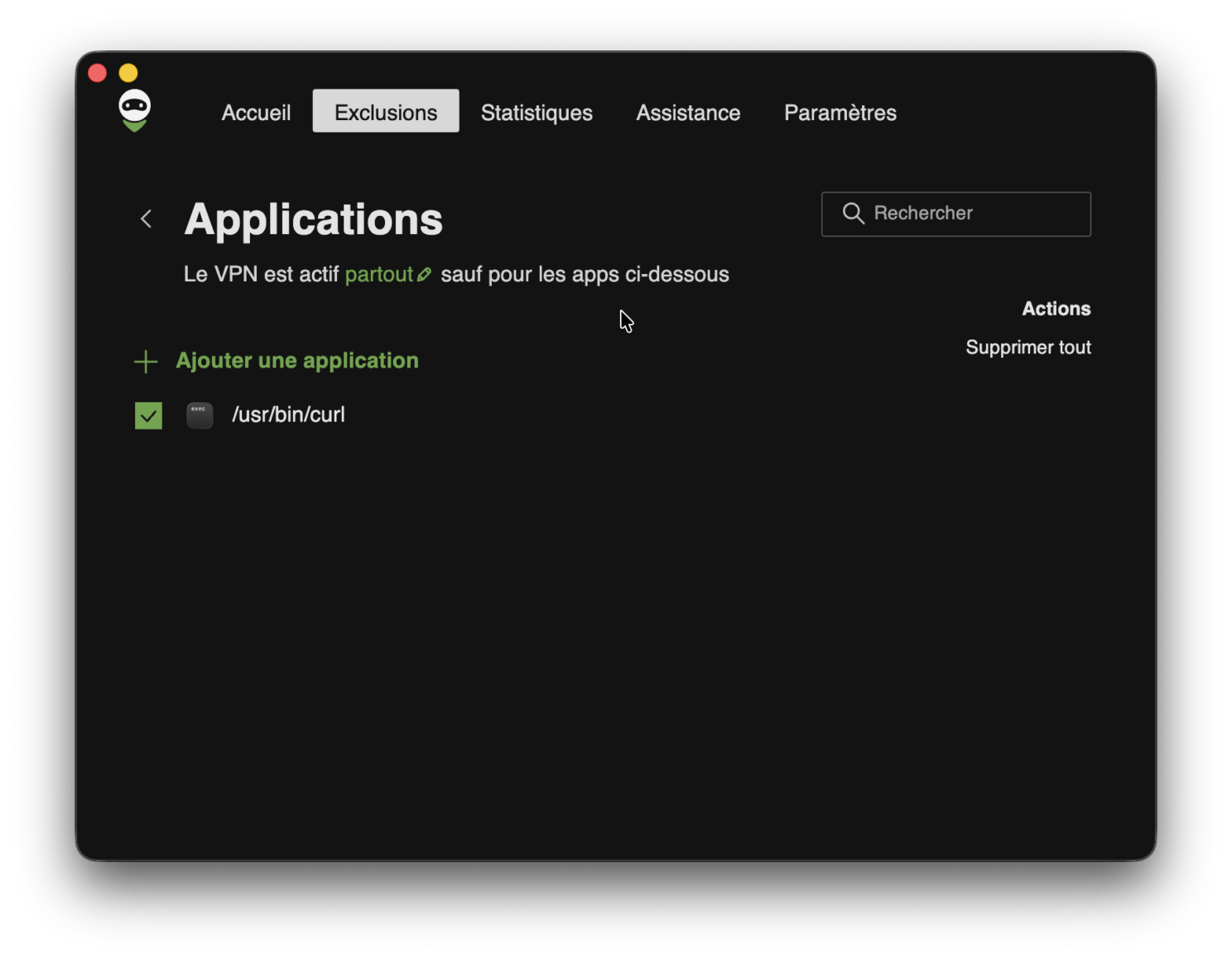Click Ajouter une application link
The image size is (1232, 961).
click(297, 361)
